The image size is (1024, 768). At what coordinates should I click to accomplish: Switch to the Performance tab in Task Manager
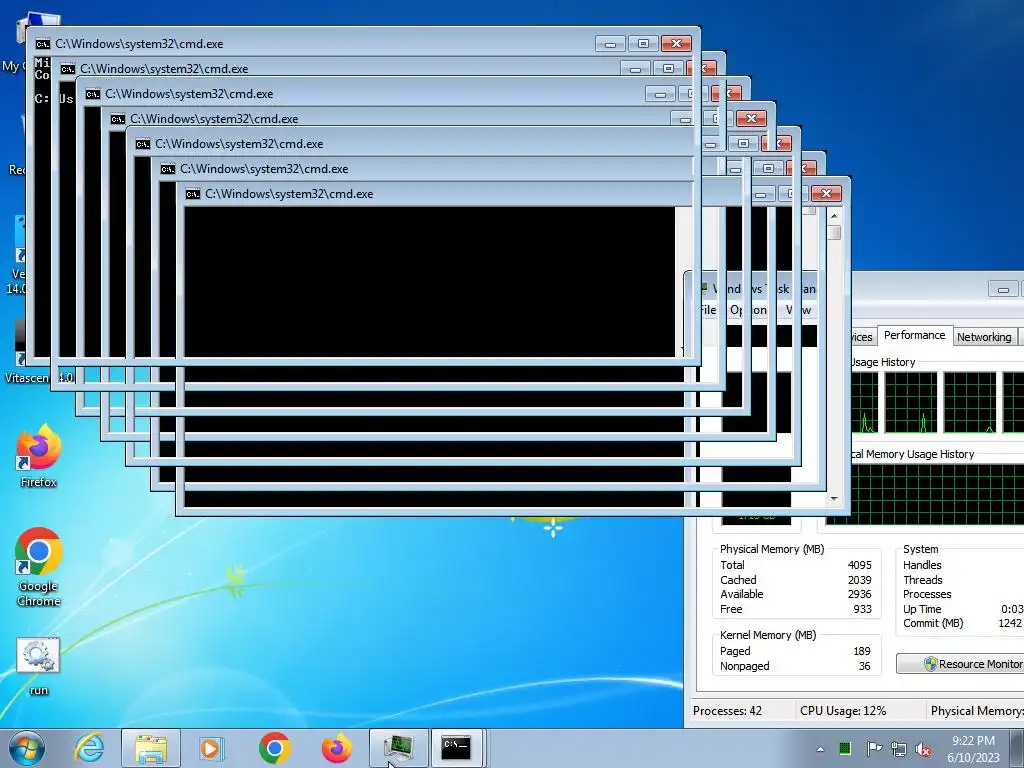[914, 335]
